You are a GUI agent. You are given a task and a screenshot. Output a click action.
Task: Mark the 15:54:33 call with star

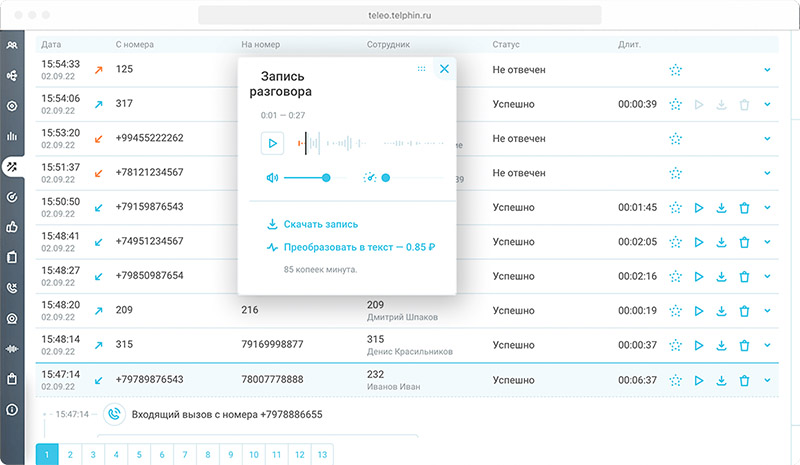pos(676,70)
